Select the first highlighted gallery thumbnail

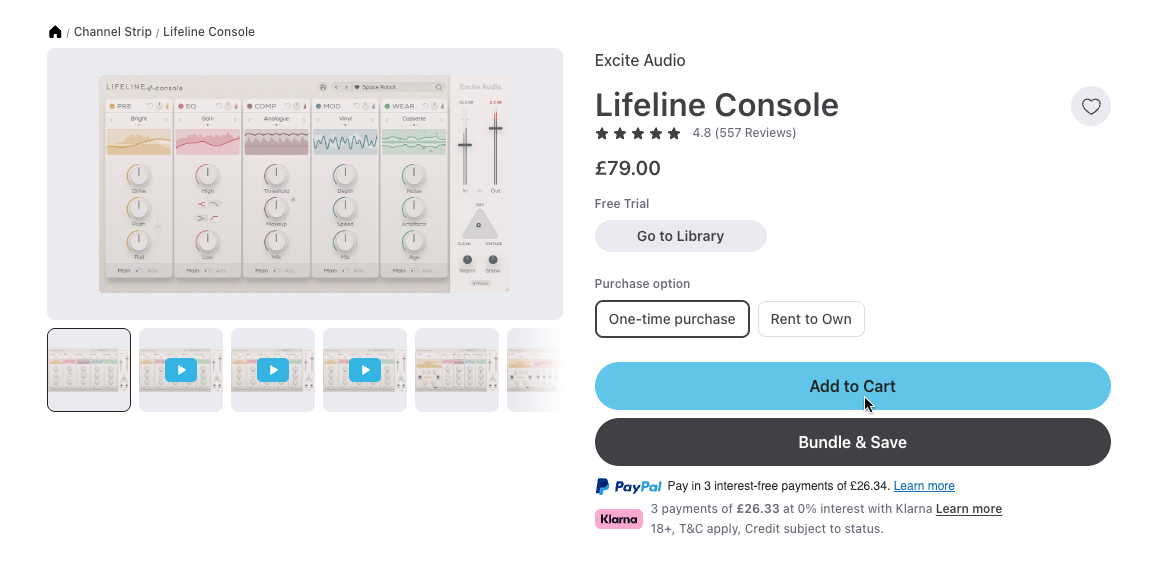coord(89,370)
